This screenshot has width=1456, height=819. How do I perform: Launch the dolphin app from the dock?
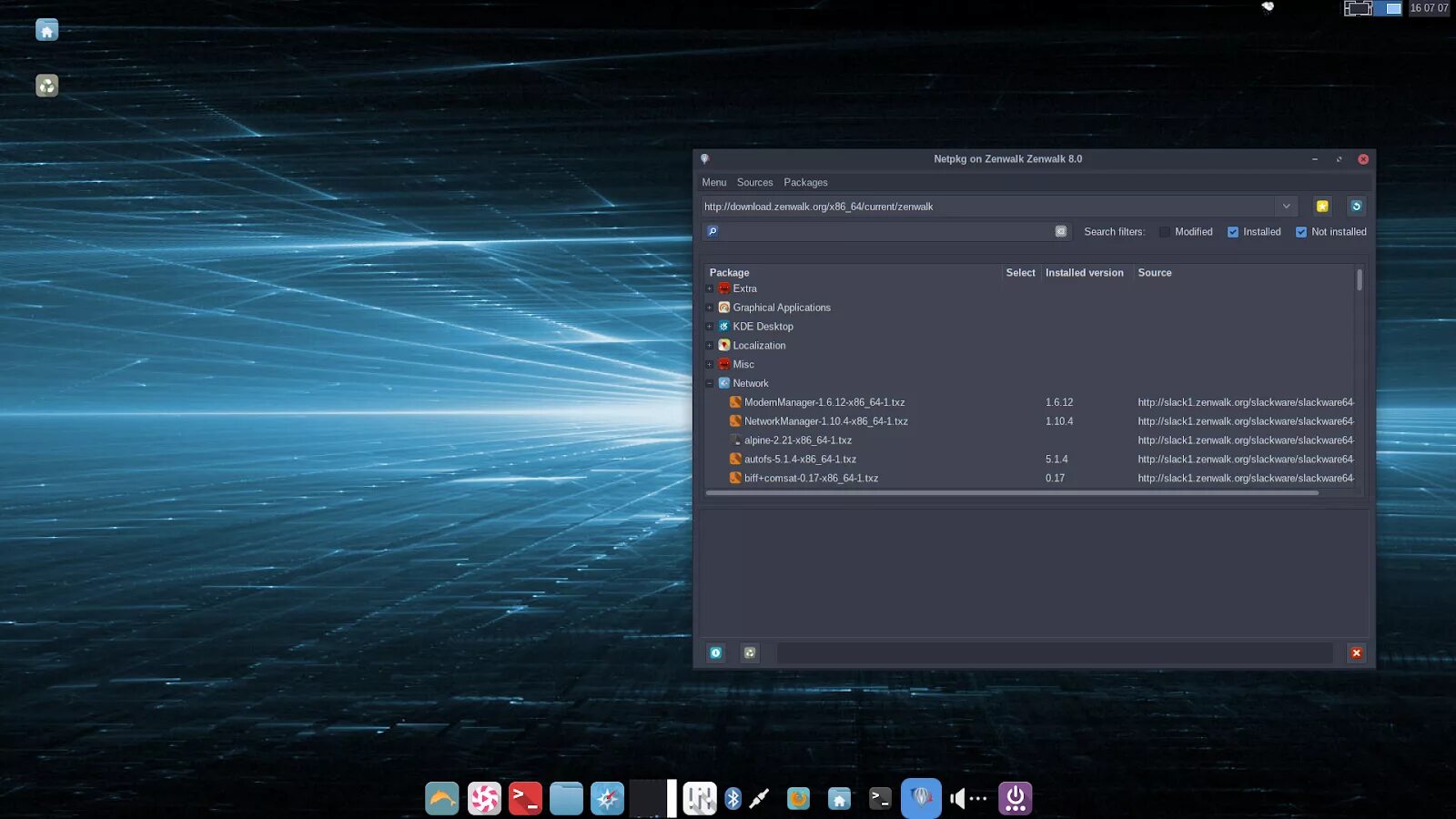pyautogui.click(x=442, y=799)
